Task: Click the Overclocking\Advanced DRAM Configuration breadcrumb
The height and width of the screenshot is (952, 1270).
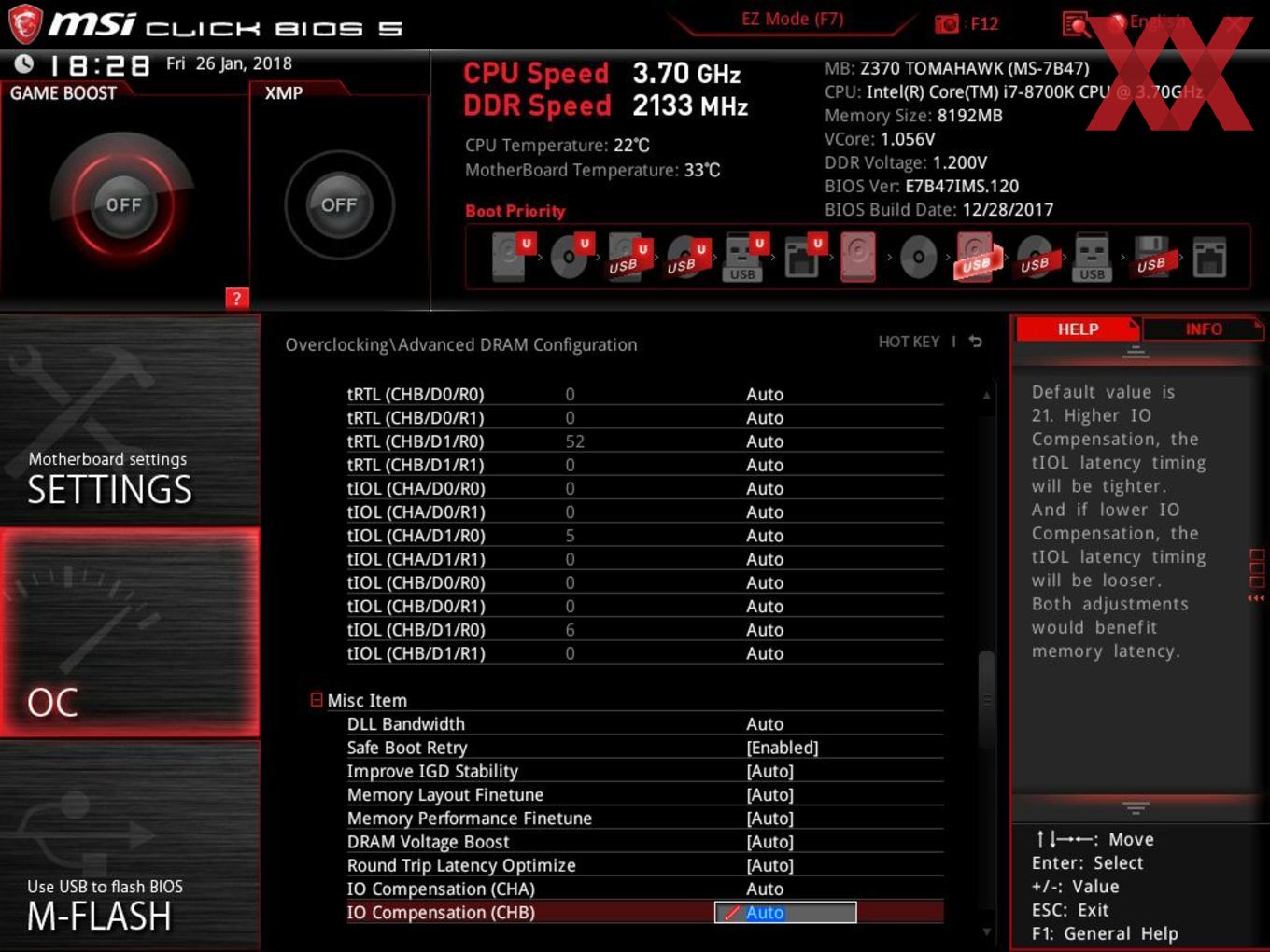Action: (461, 344)
